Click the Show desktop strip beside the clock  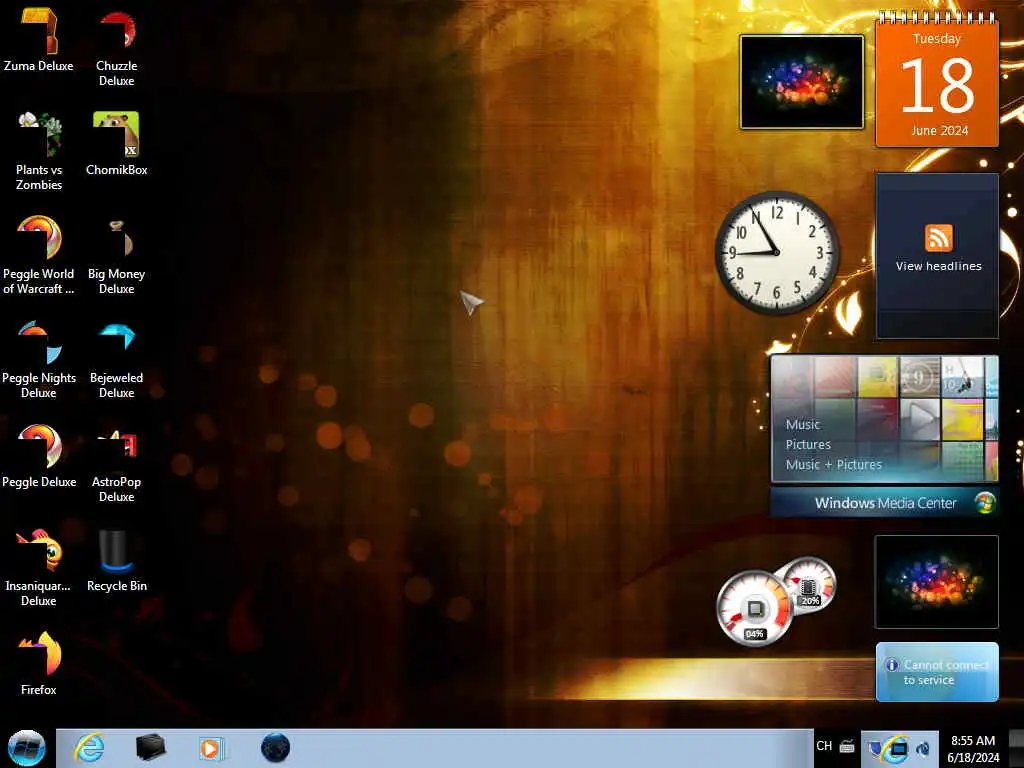point(1016,748)
